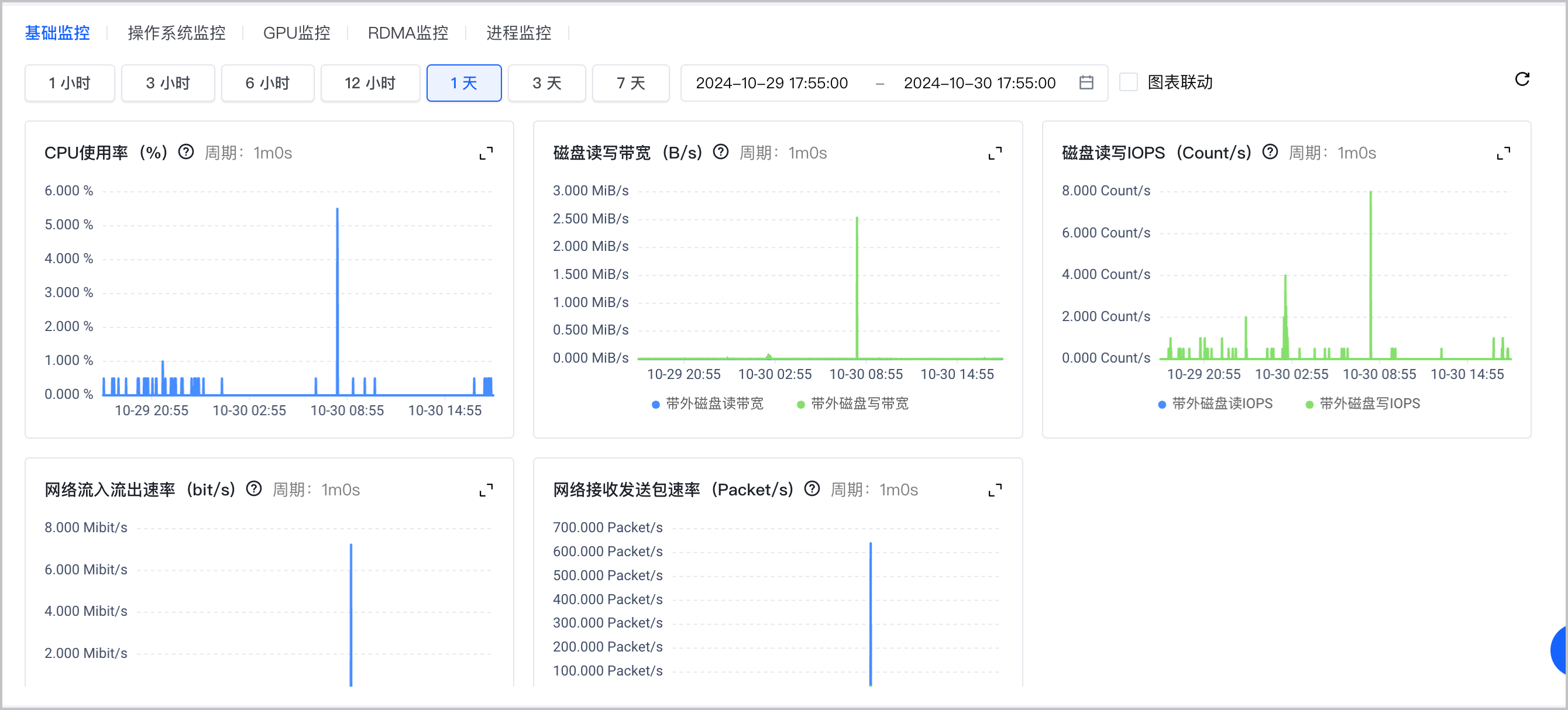
Task: Click the CPU usage spike near 10-30 08:55
Action: 337,301
